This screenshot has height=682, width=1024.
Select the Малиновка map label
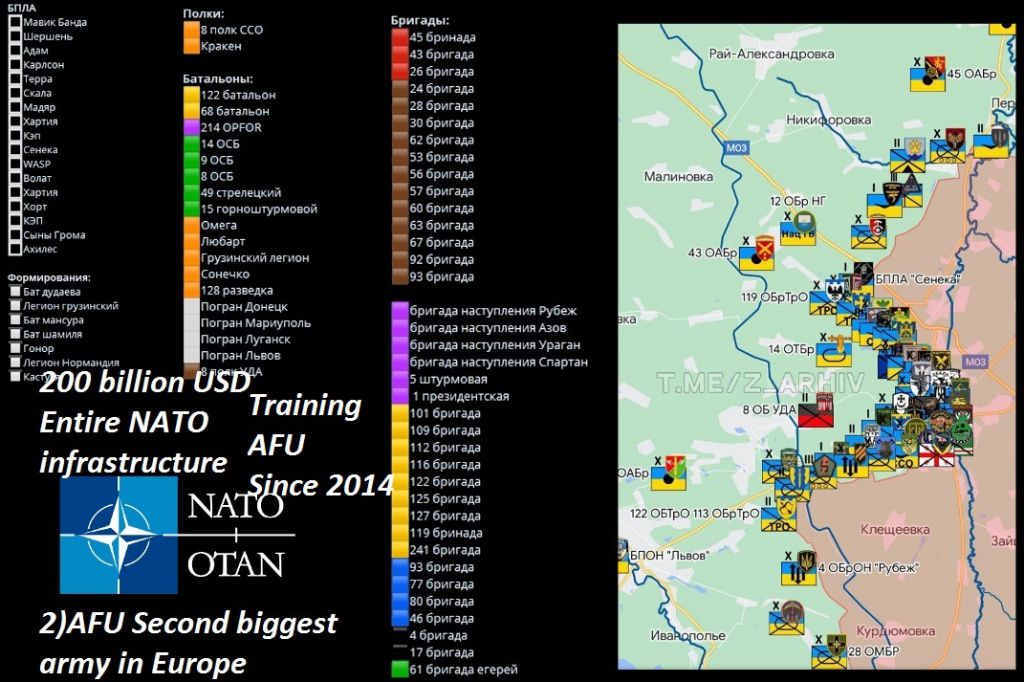[678, 176]
